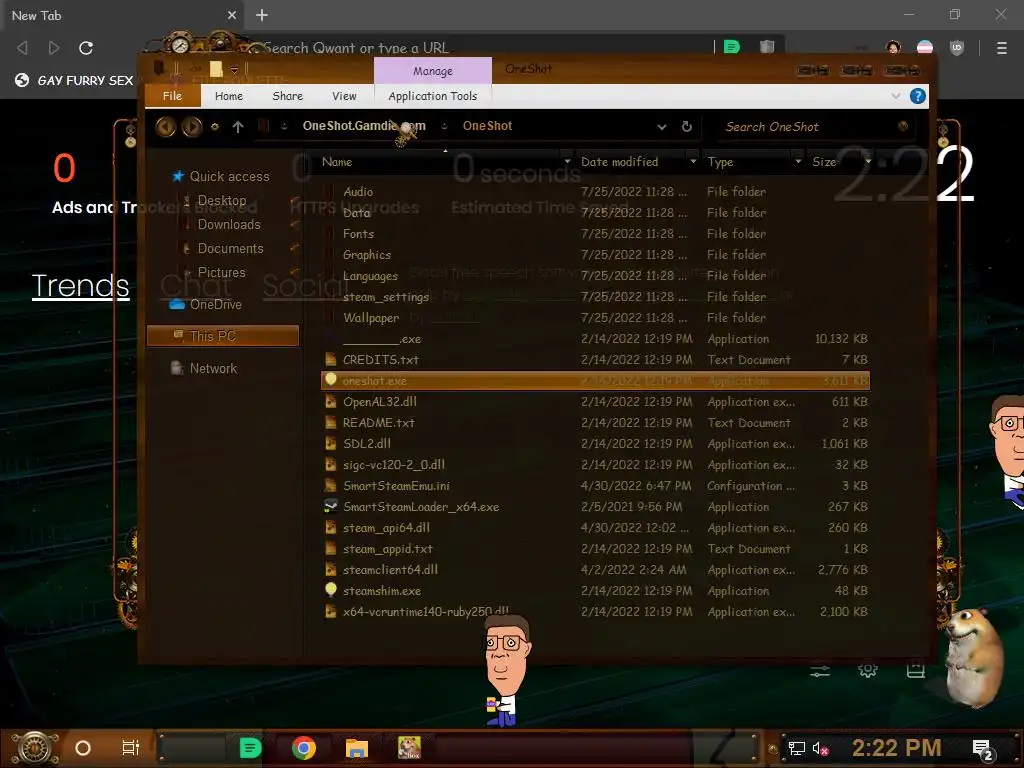The width and height of the screenshot is (1024, 768).
Task: Open Documents in Quick access
Action: coord(230,249)
